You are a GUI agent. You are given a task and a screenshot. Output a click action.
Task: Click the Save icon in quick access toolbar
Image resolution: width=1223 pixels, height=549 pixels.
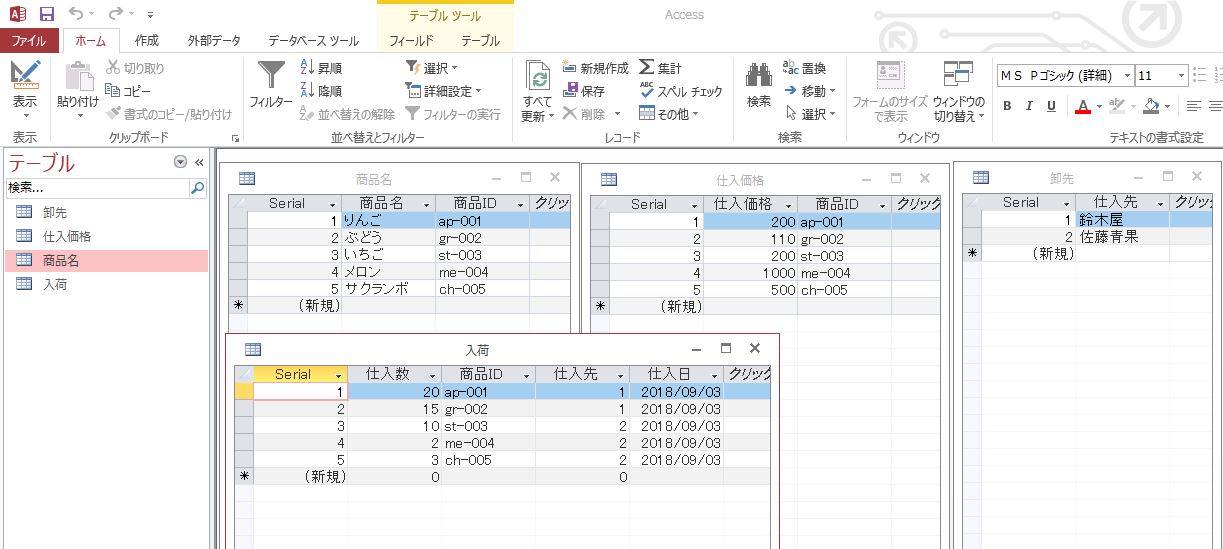46,14
